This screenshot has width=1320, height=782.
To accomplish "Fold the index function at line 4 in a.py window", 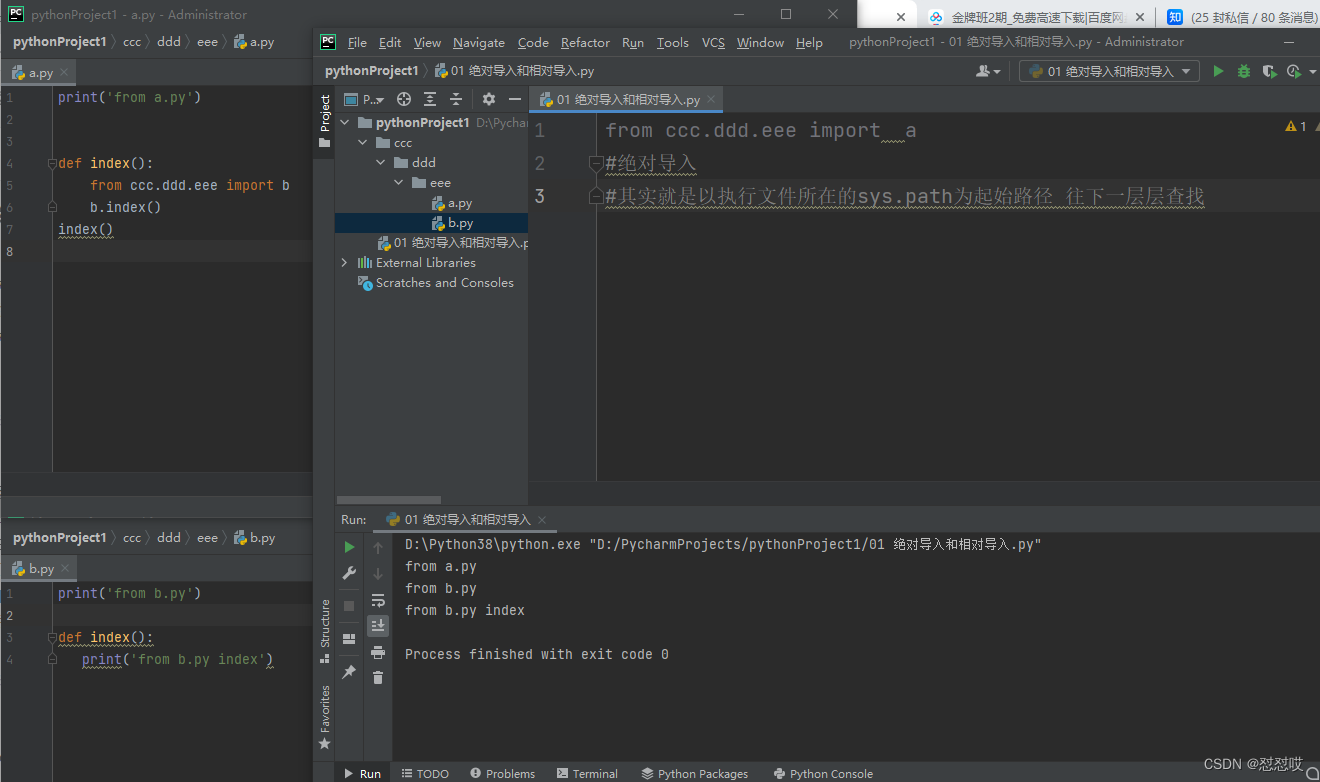I will (x=52, y=164).
